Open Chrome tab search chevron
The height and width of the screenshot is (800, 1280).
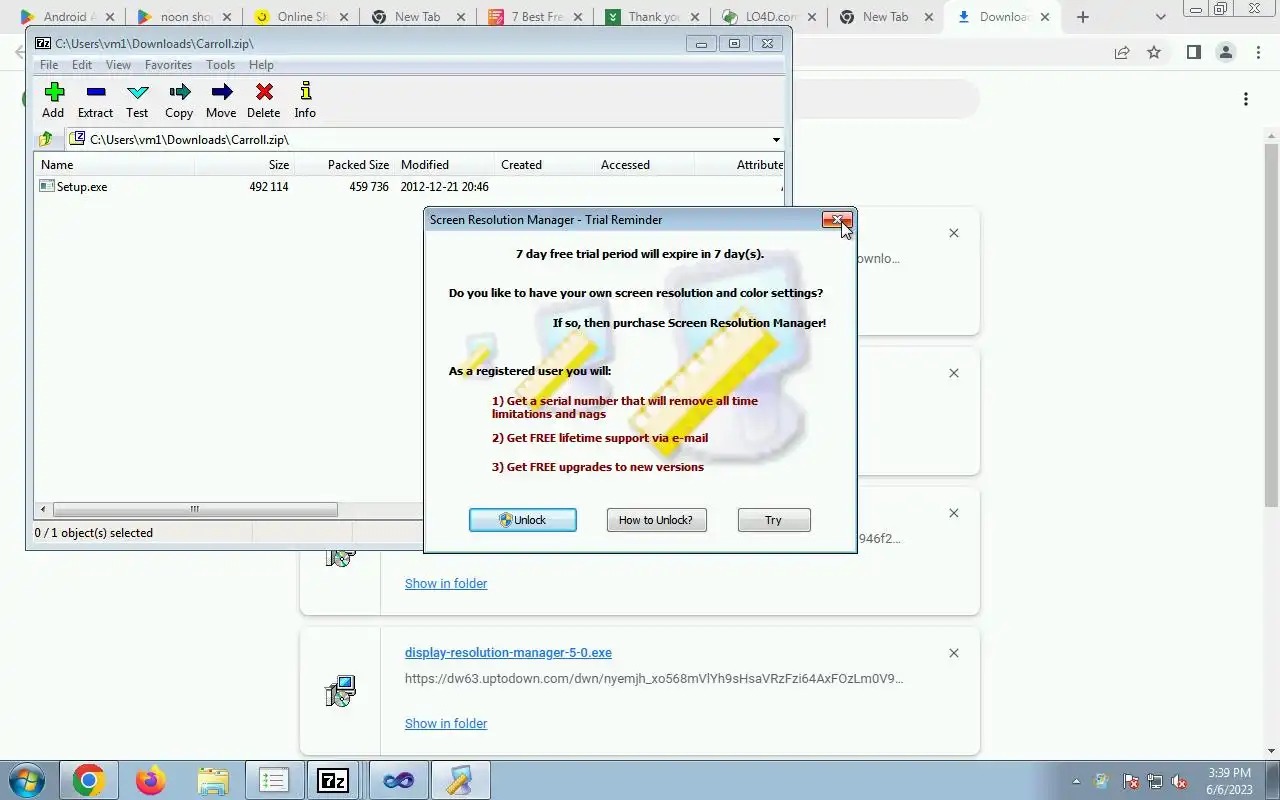coord(1160,17)
